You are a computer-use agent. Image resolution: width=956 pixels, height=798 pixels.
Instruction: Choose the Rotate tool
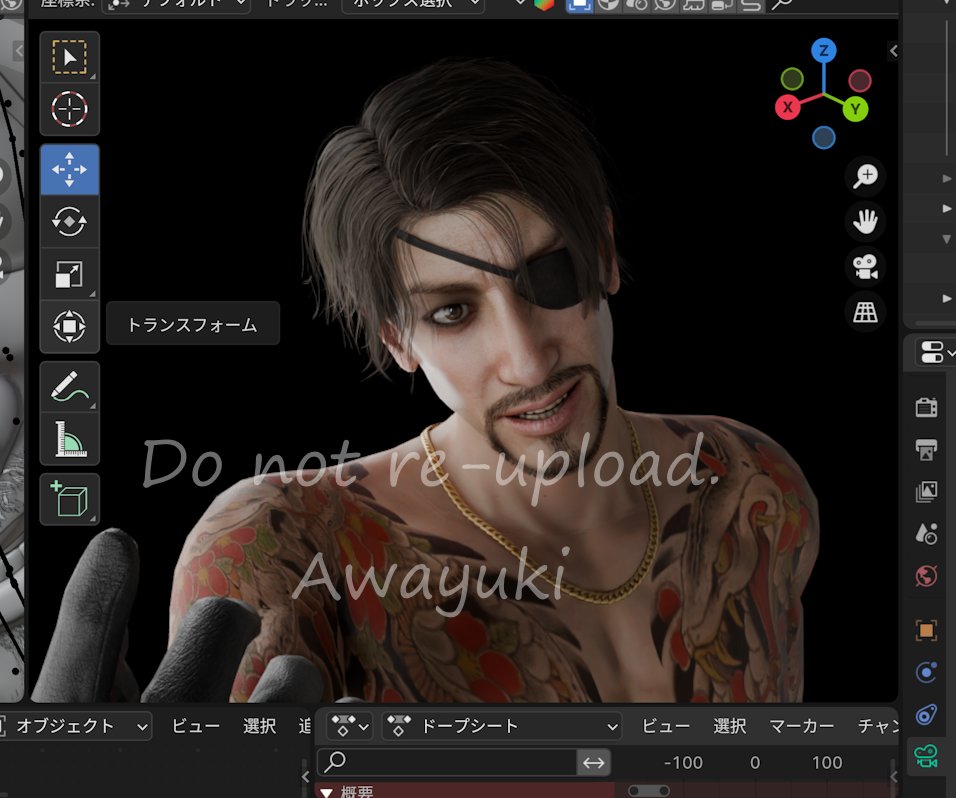click(x=70, y=222)
